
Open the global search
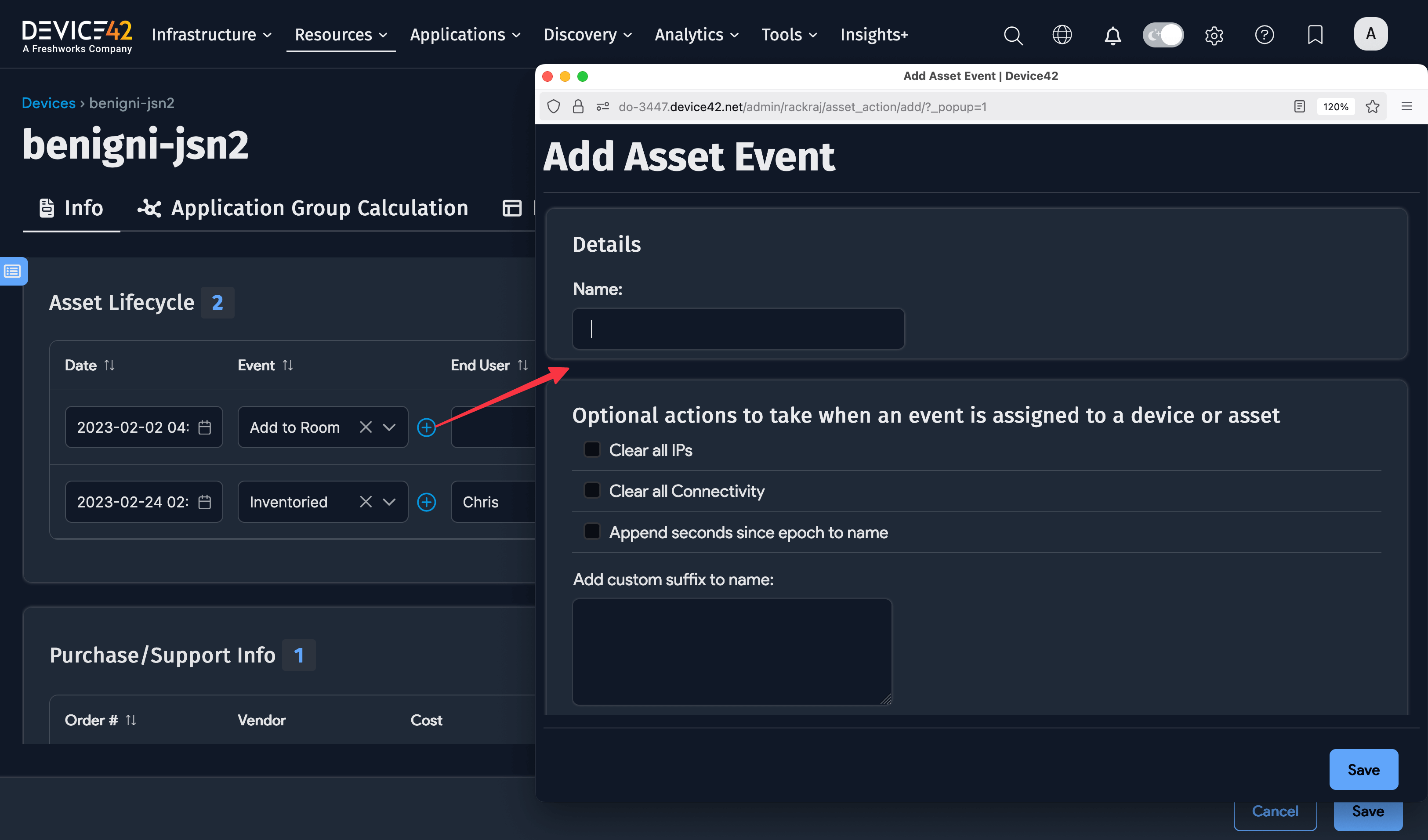(1013, 35)
